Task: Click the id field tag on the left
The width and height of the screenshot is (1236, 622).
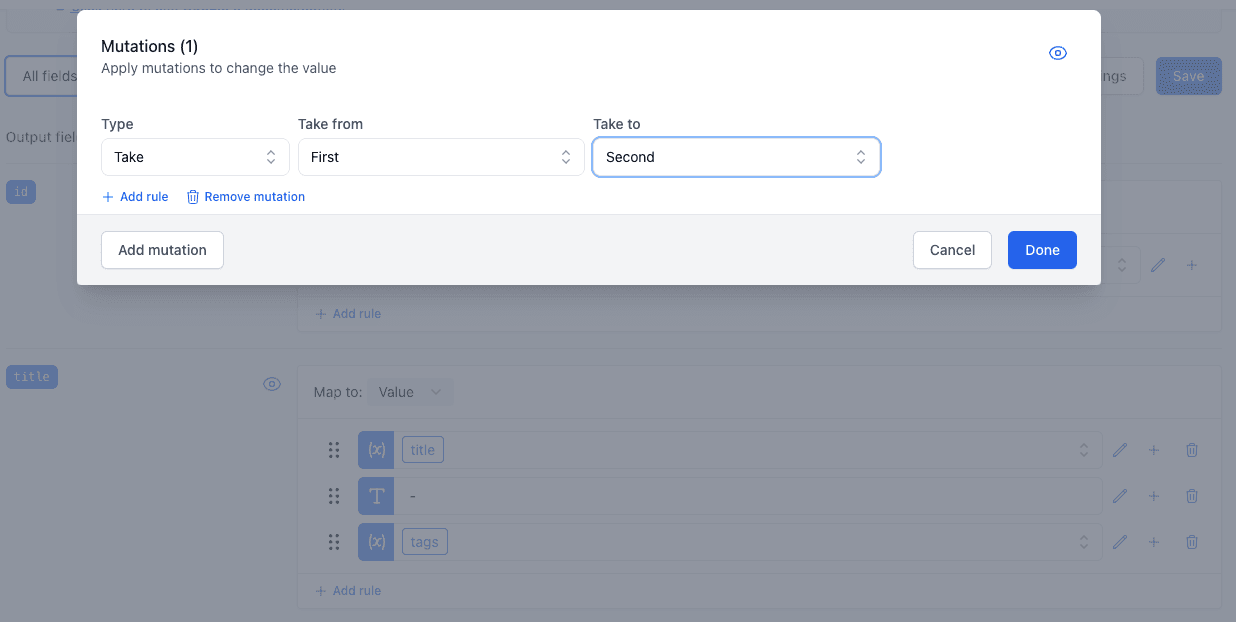Action: (x=20, y=191)
